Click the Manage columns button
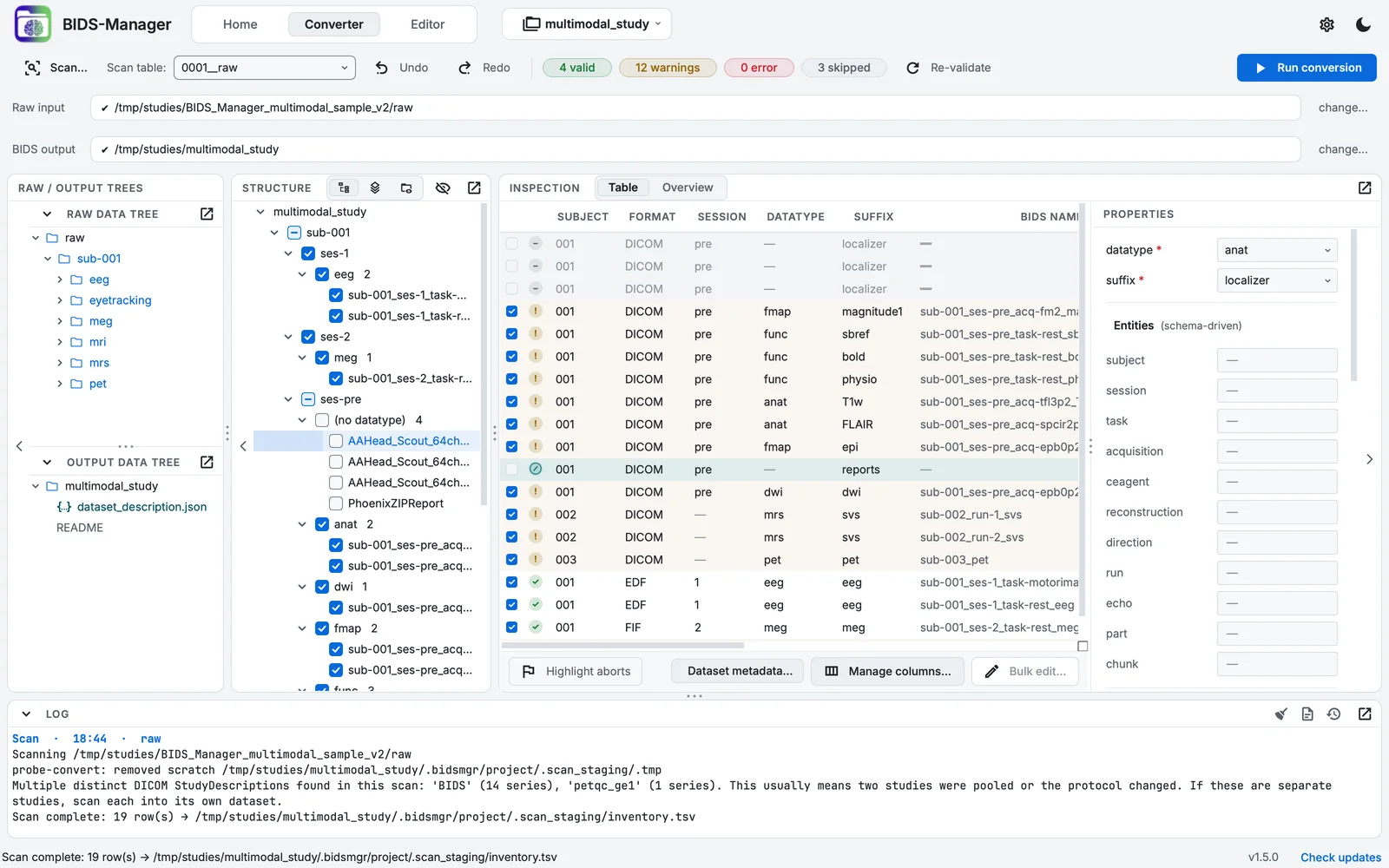The image size is (1389, 868). pos(887,671)
